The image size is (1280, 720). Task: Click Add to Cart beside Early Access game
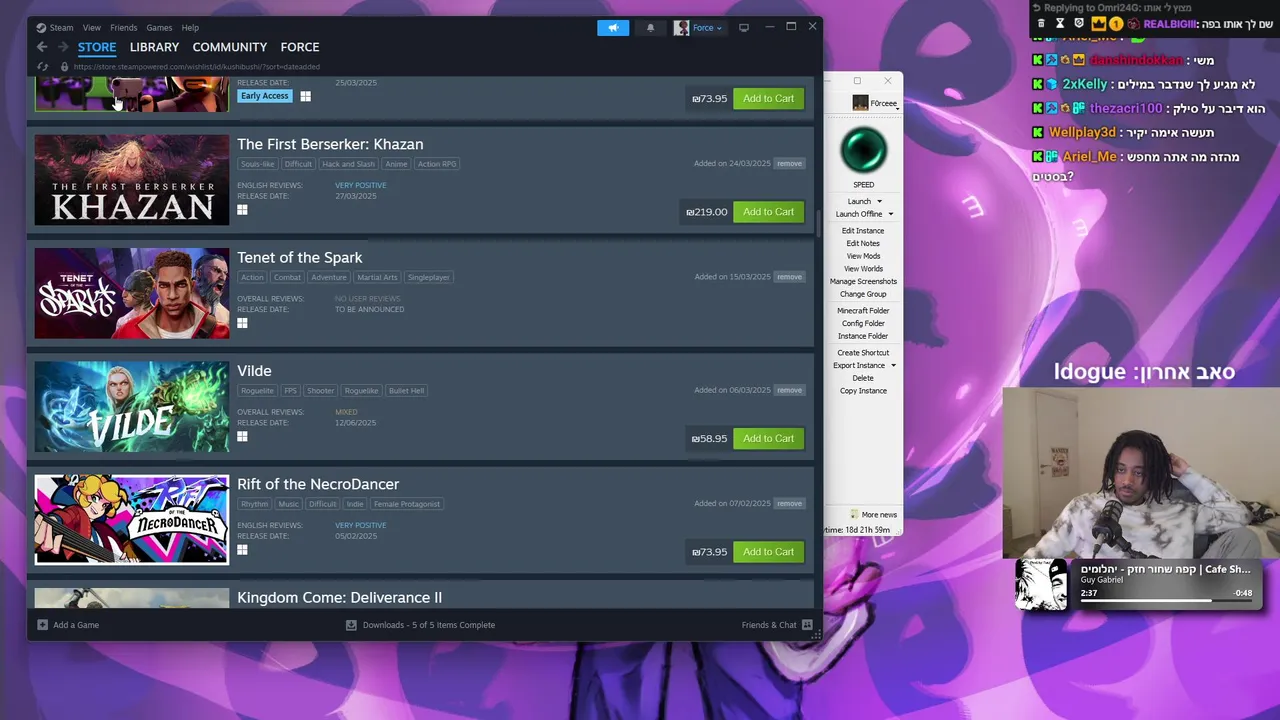[768, 98]
